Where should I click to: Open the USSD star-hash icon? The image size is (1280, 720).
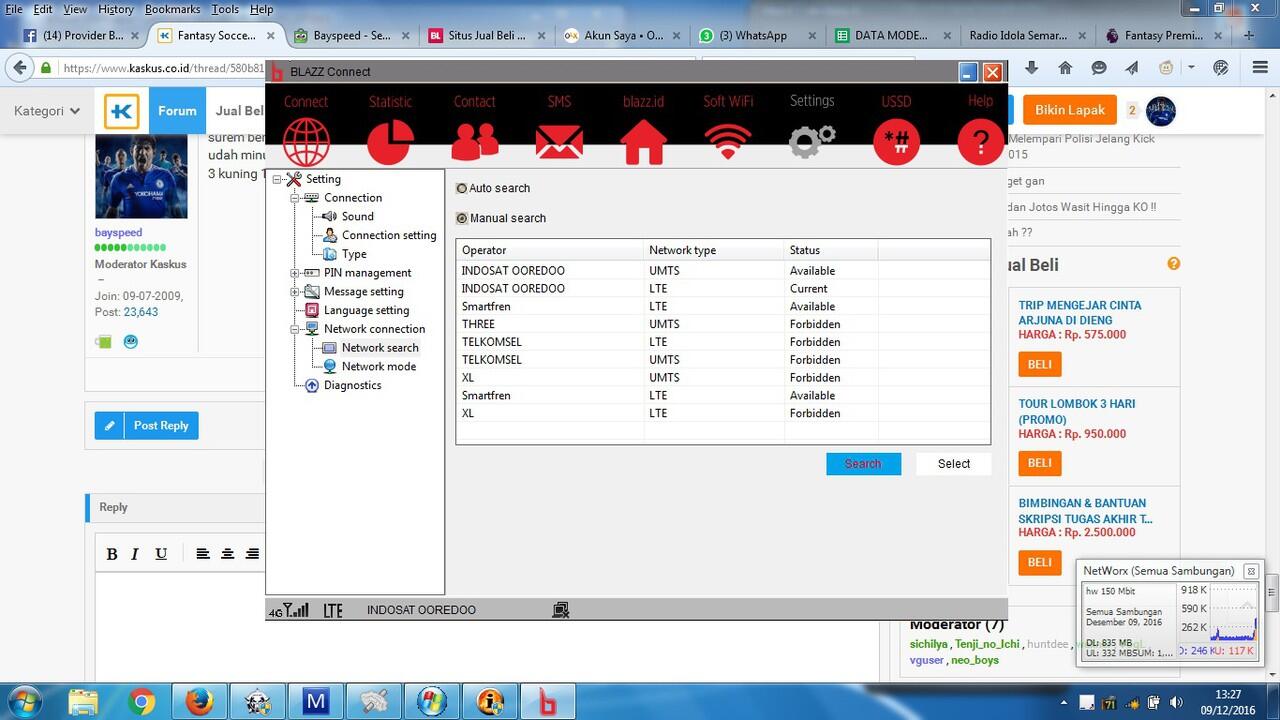coord(897,141)
